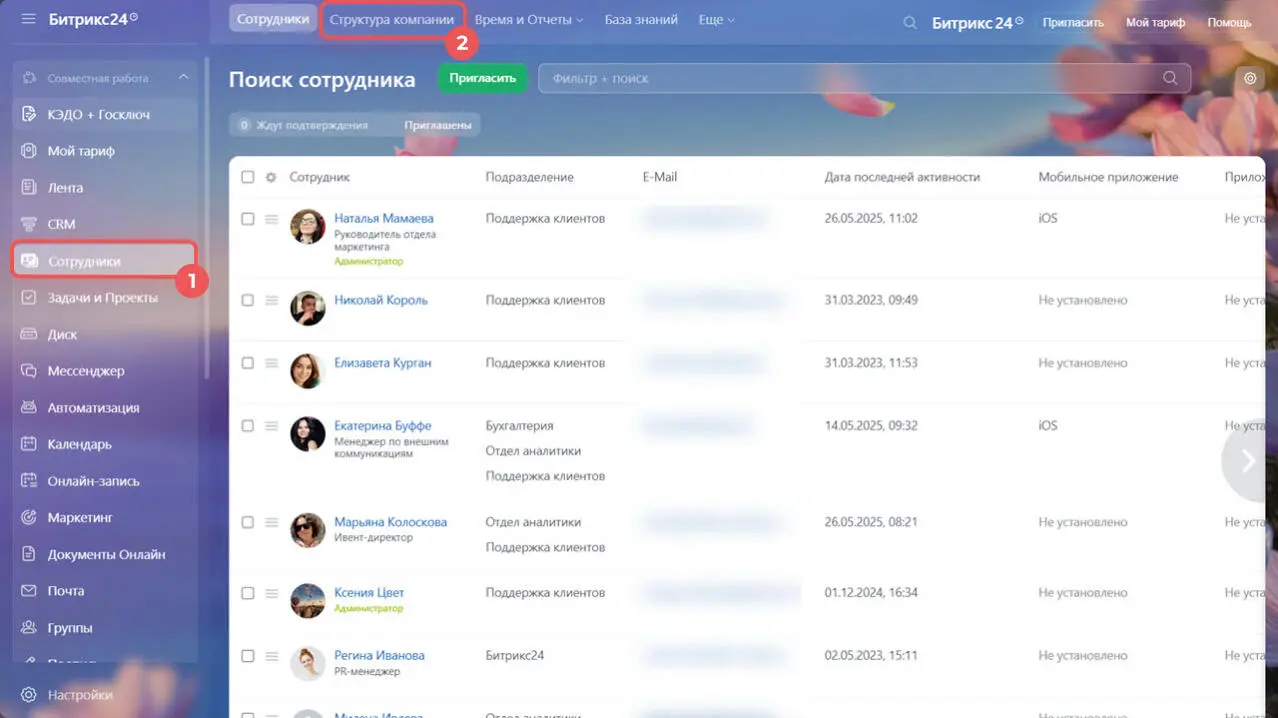Switch to the Структура компании tab
This screenshot has height=718, width=1278.
click(392, 17)
